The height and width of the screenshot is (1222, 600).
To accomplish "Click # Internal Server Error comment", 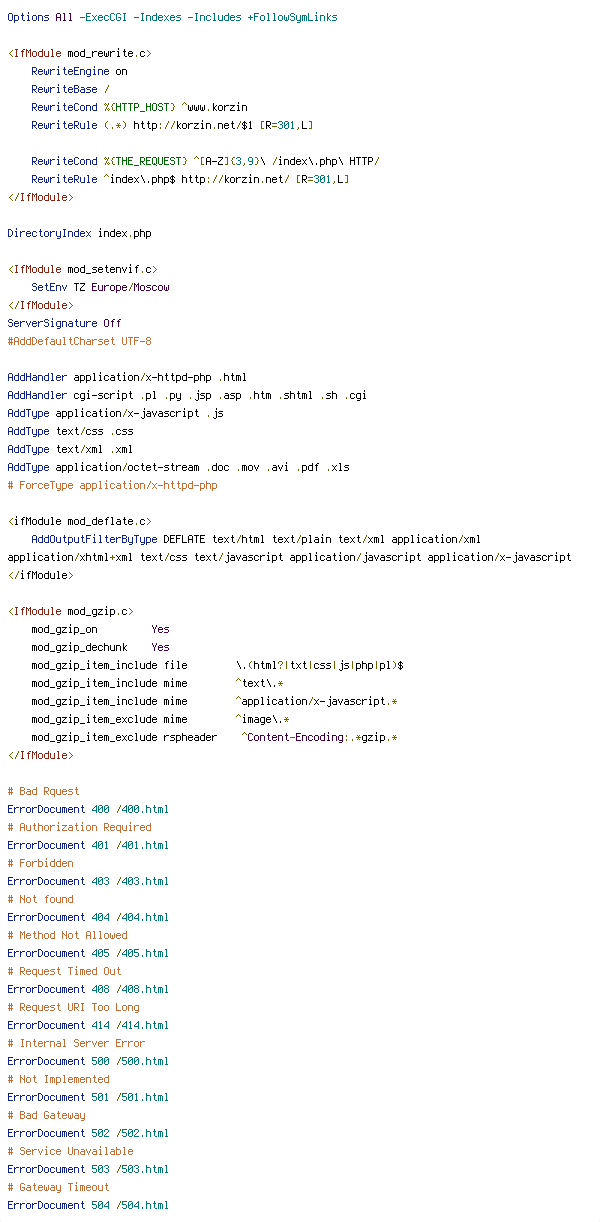I will click(76, 1043).
